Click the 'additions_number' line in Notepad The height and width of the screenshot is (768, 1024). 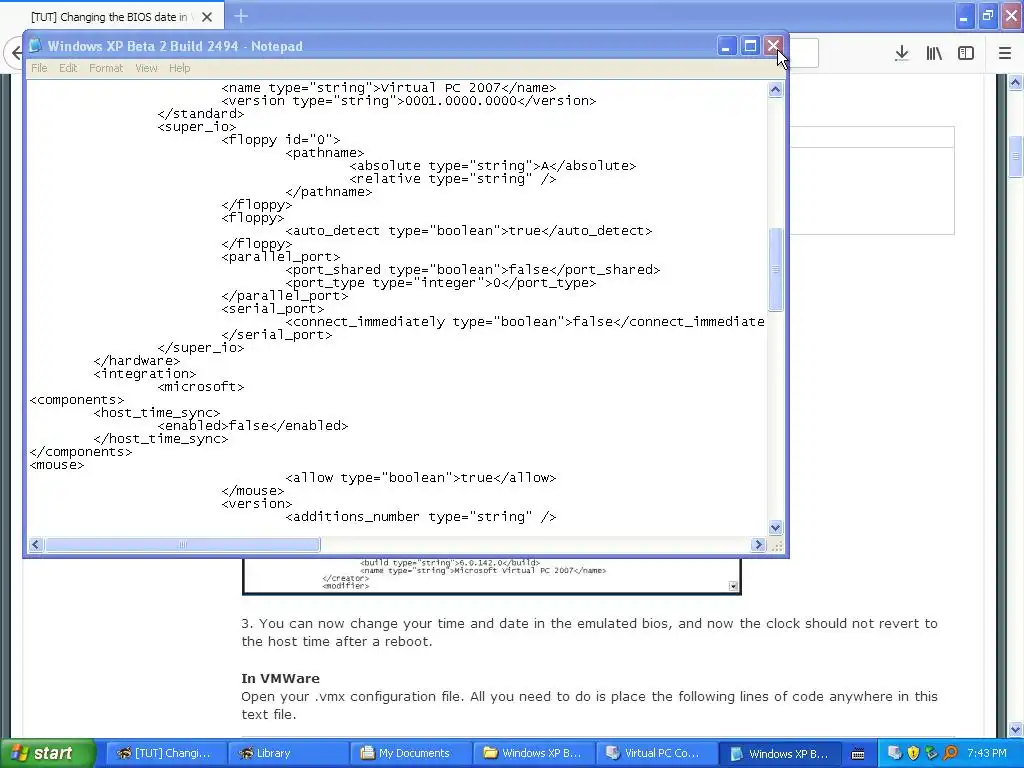421,517
